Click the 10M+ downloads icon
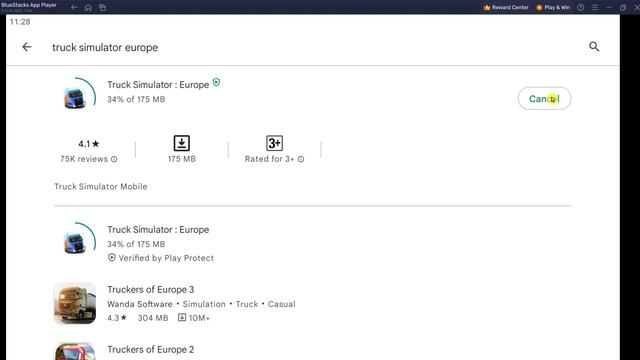This screenshot has height=360, width=640. coord(182,317)
